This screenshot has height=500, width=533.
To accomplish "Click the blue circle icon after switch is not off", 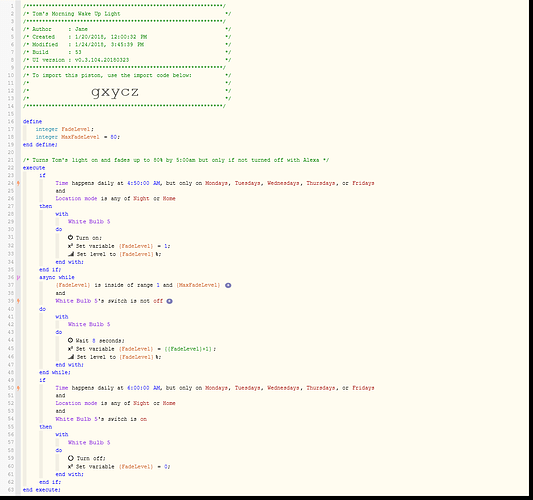I will click(x=169, y=301).
